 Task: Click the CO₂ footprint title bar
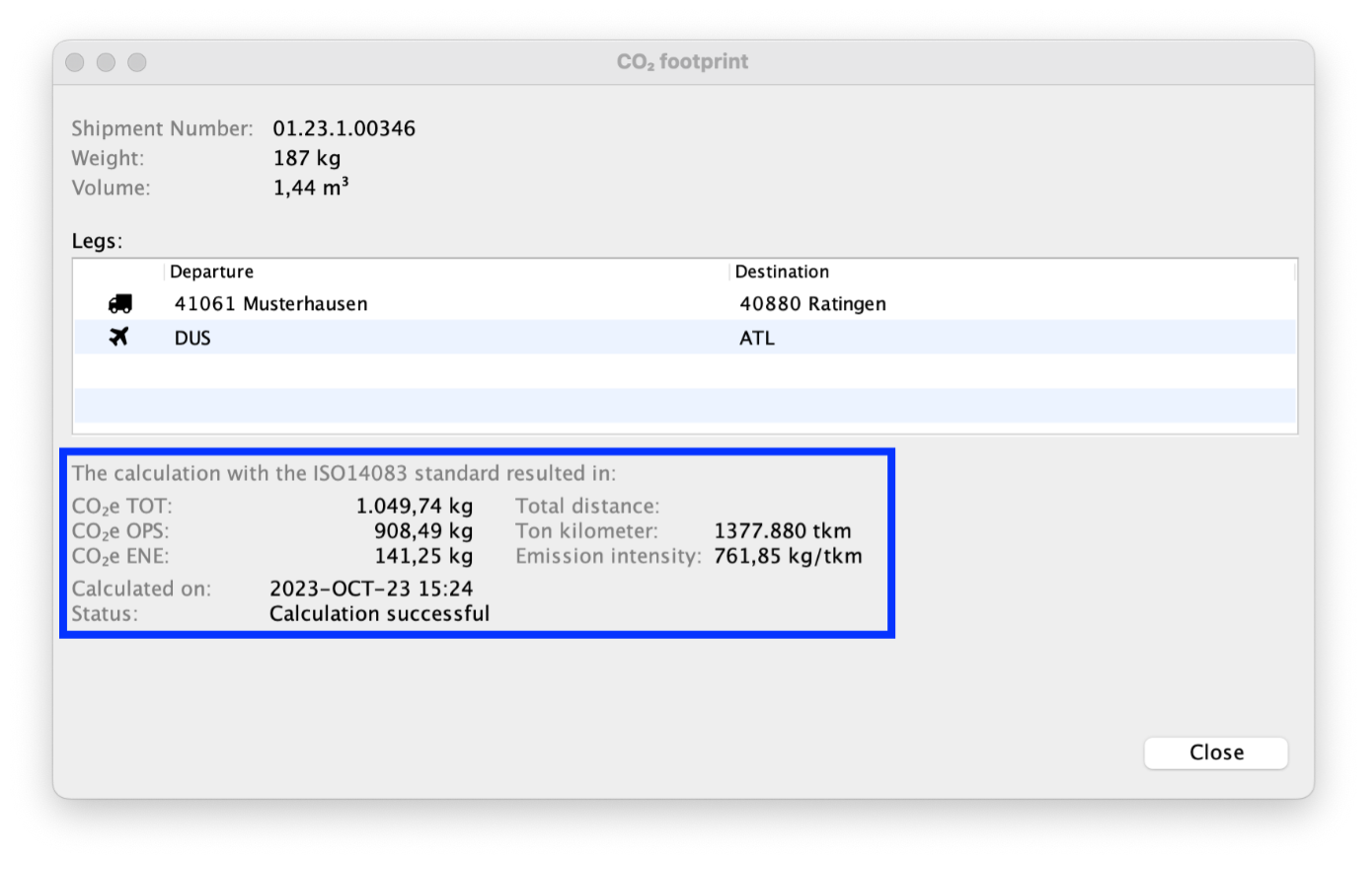pos(682,61)
